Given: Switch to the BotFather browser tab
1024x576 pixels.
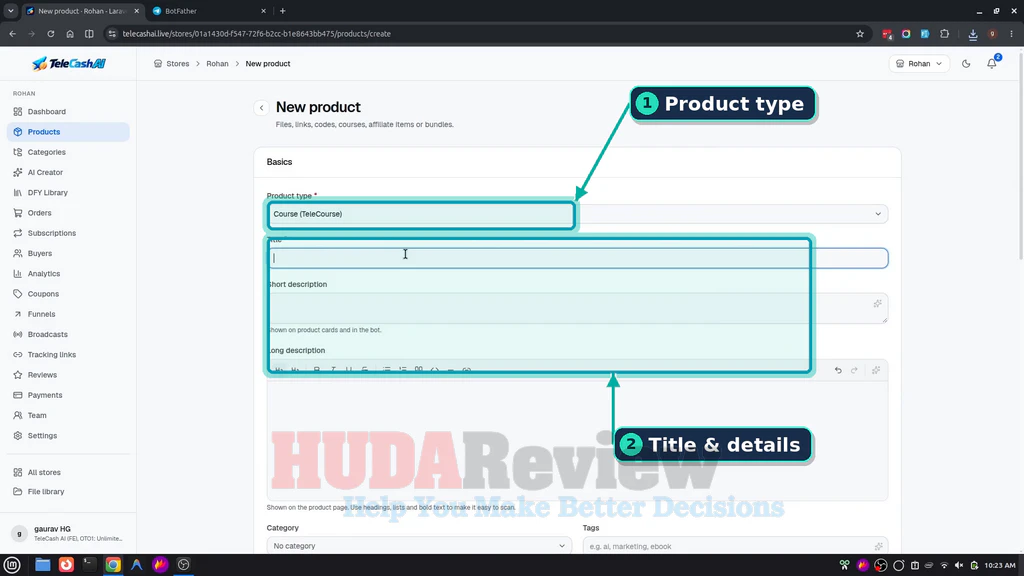Looking at the screenshot, I should [208, 11].
